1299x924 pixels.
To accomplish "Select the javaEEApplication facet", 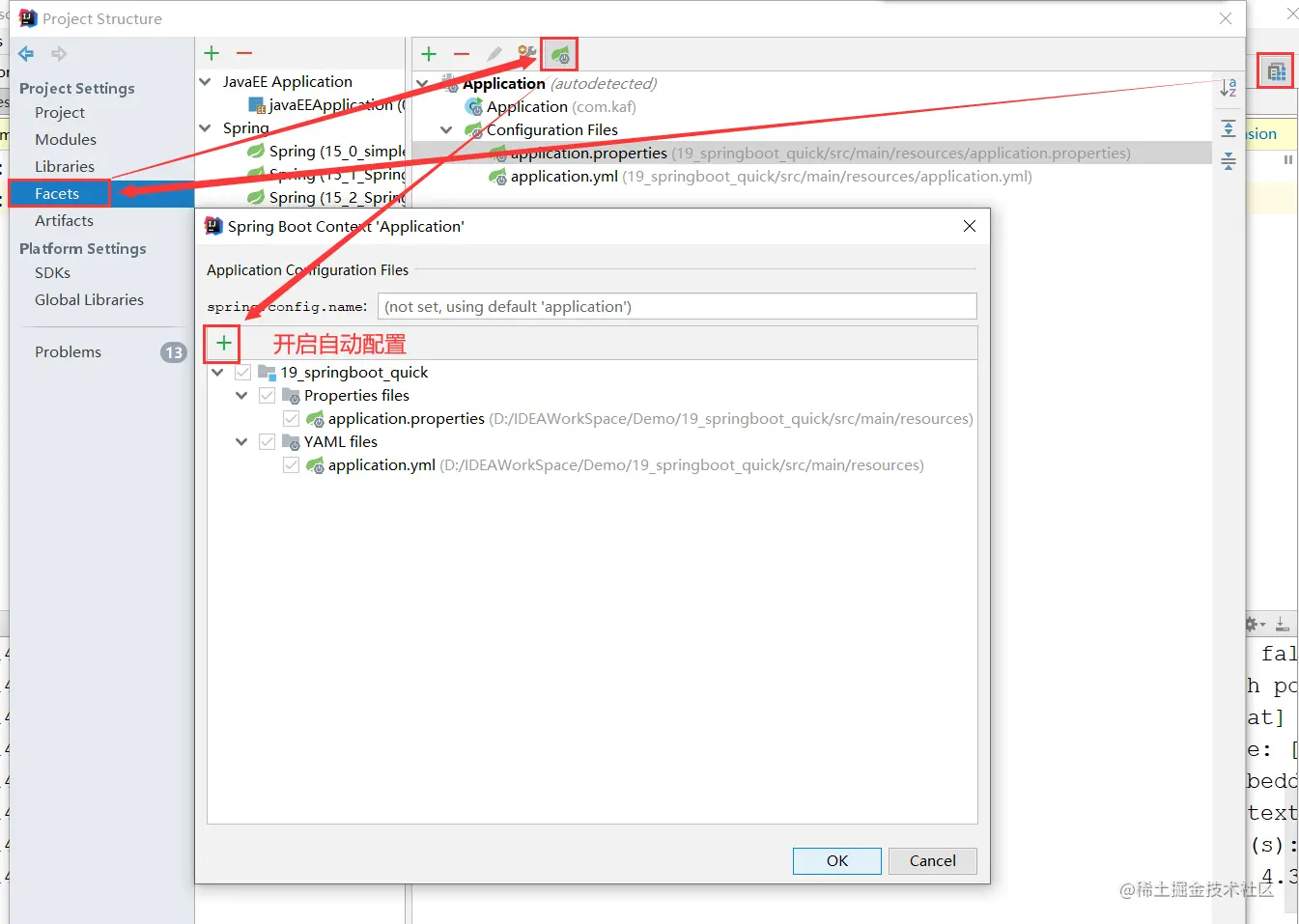I will [327, 105].
